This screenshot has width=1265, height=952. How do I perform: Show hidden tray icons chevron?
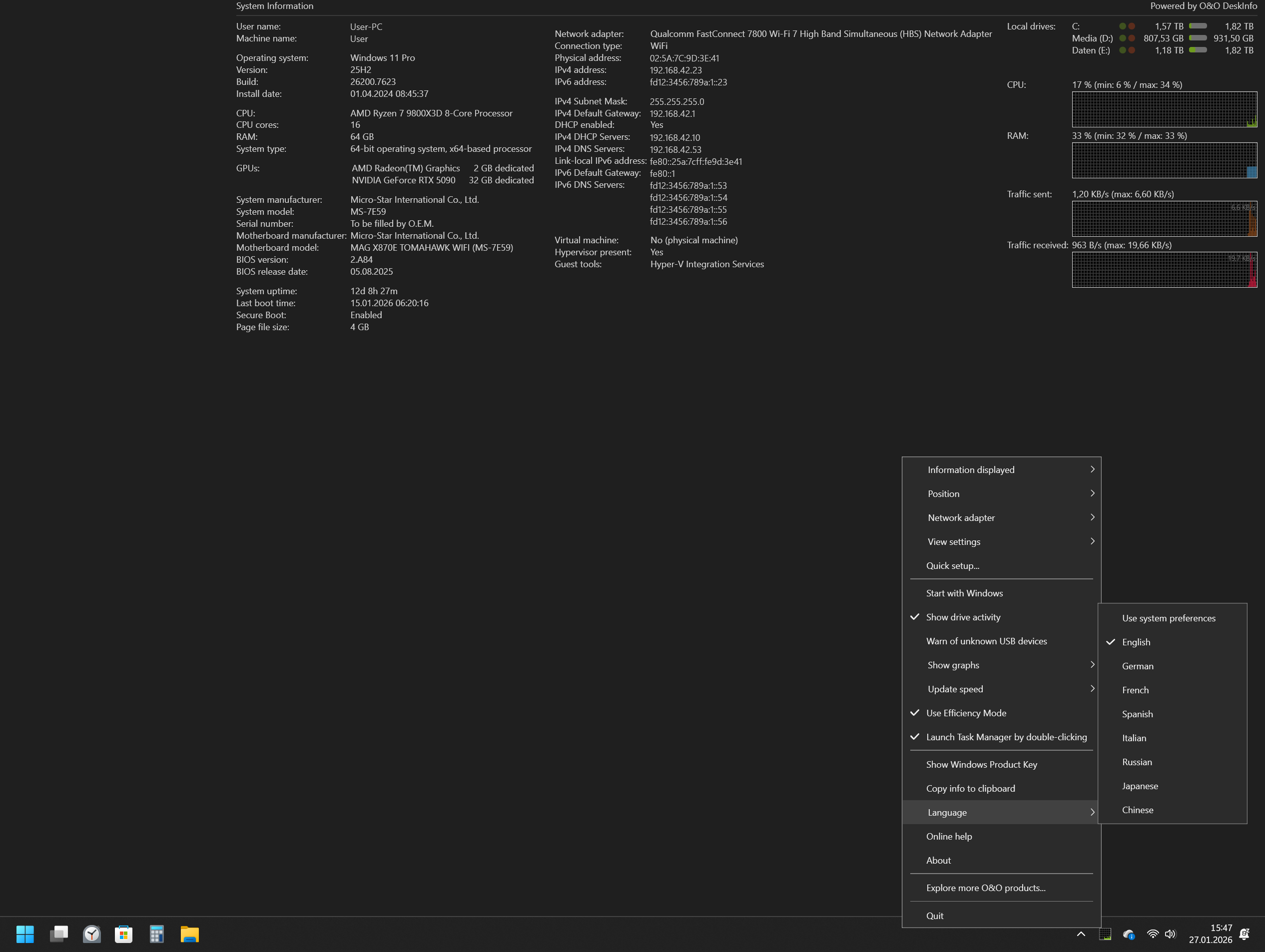[1081, 935]
